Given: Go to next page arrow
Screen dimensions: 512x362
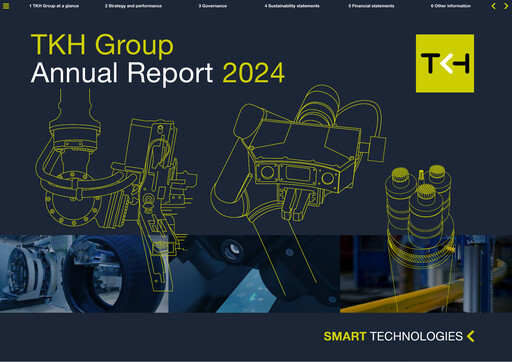Looking at the screenshot, I should pos(506,6).
